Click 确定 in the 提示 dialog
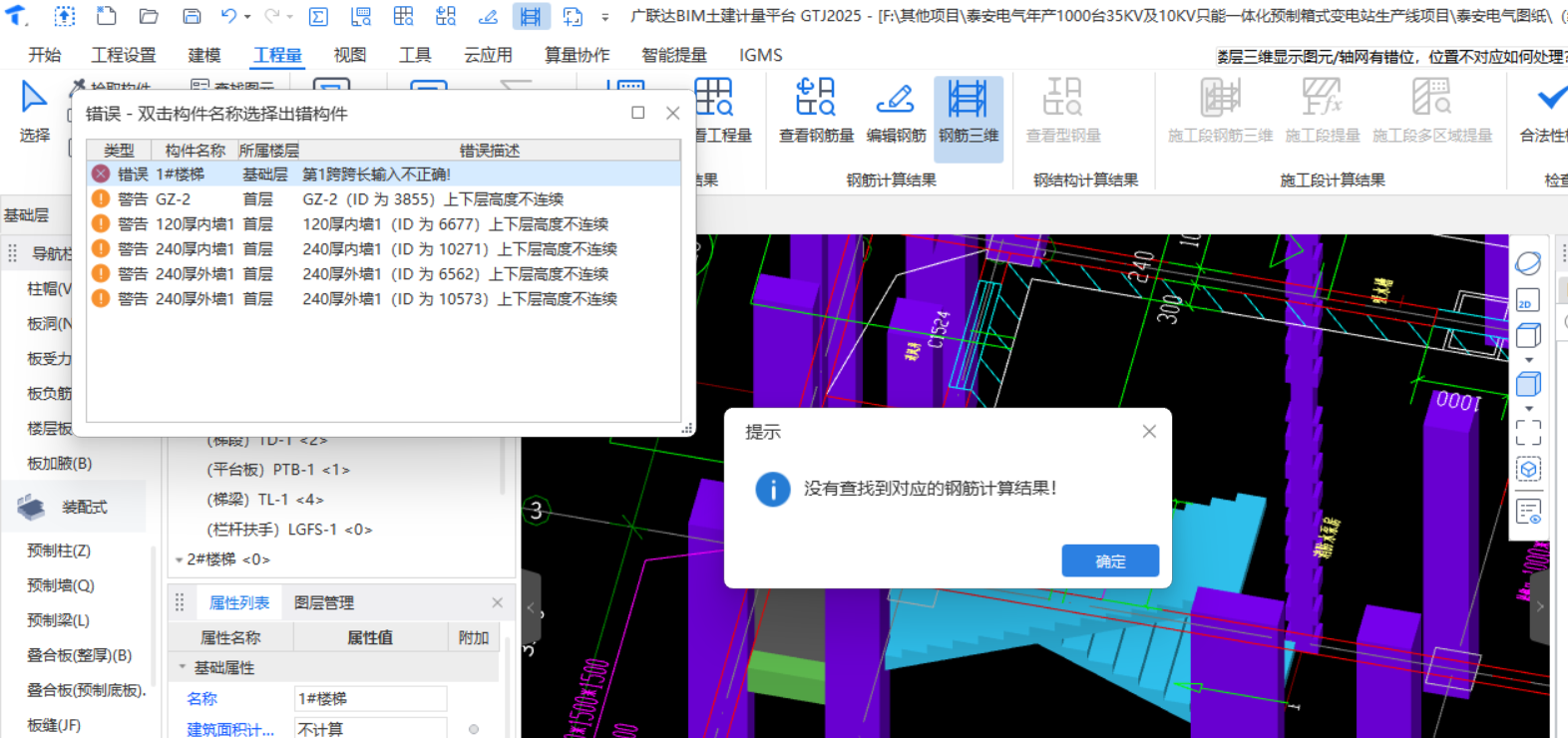This screenshot has width=1568, height=738. (x=1110, y=560)
